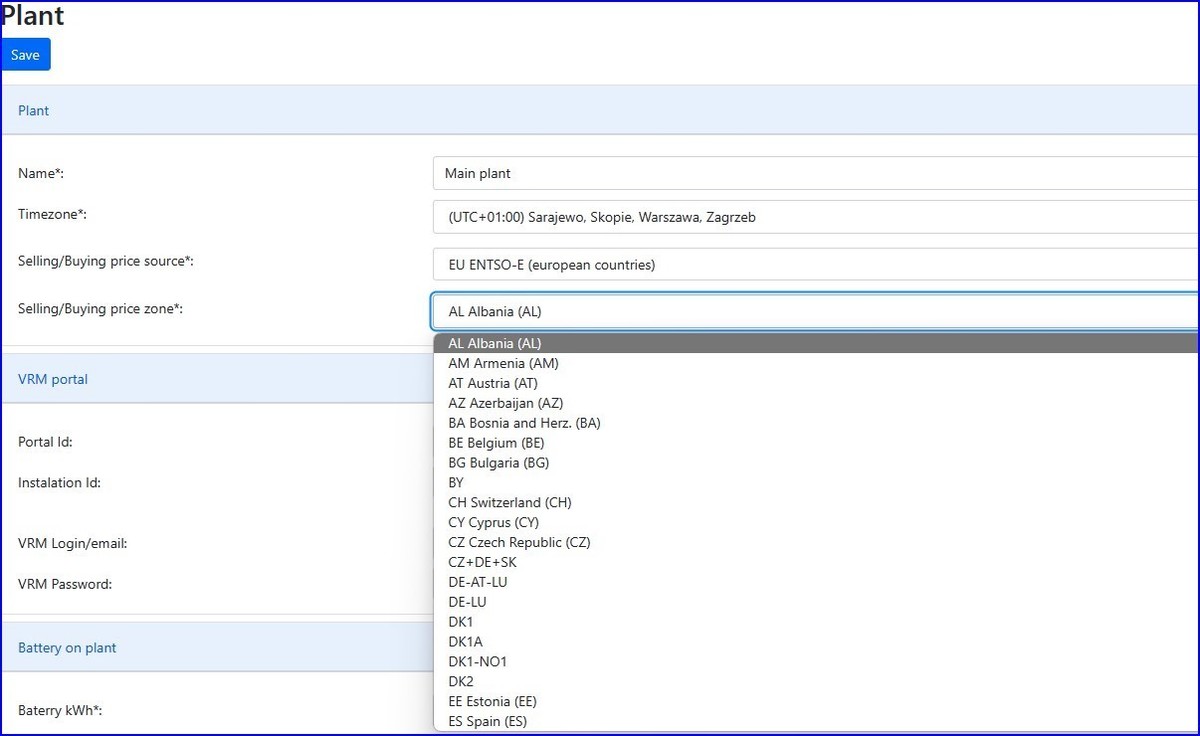Open the Selling/Buying price source dropdown
The image size is (1200, 736).
(814, 265)
